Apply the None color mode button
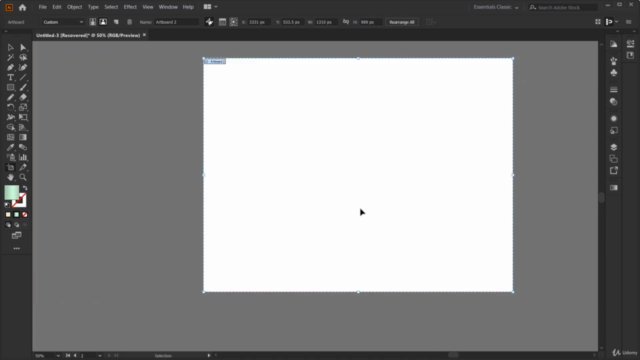The height and width of the screenshot is (360, 640). click(24, 215)
